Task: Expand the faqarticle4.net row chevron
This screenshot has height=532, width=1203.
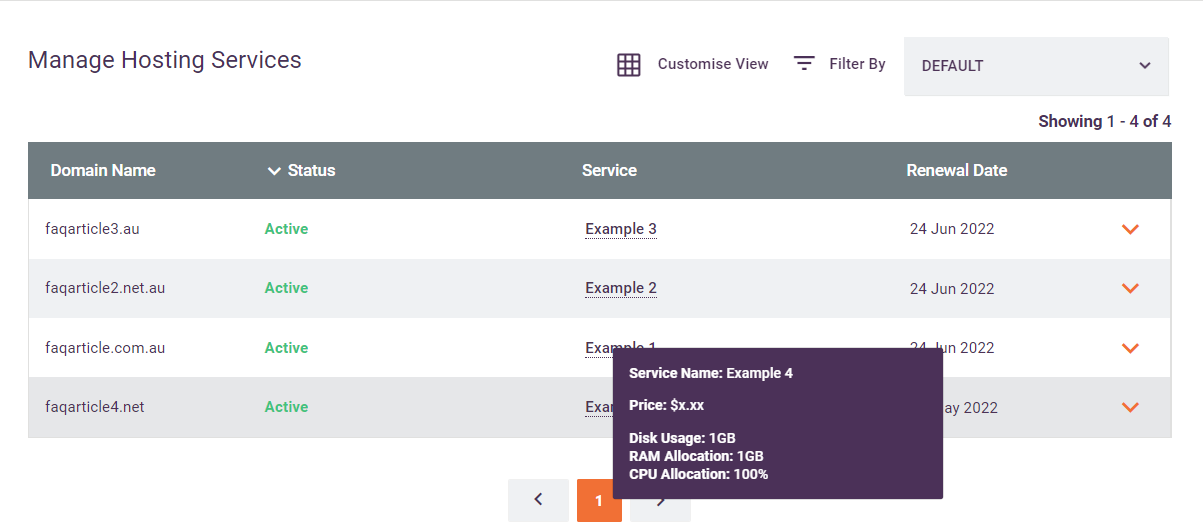Action: point(1130,407)
